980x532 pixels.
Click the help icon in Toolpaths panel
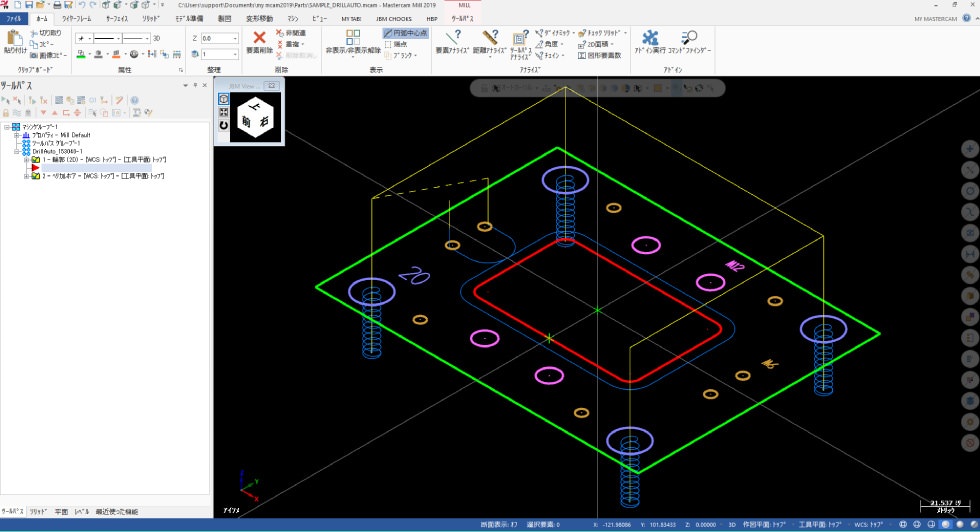point(133,100)
